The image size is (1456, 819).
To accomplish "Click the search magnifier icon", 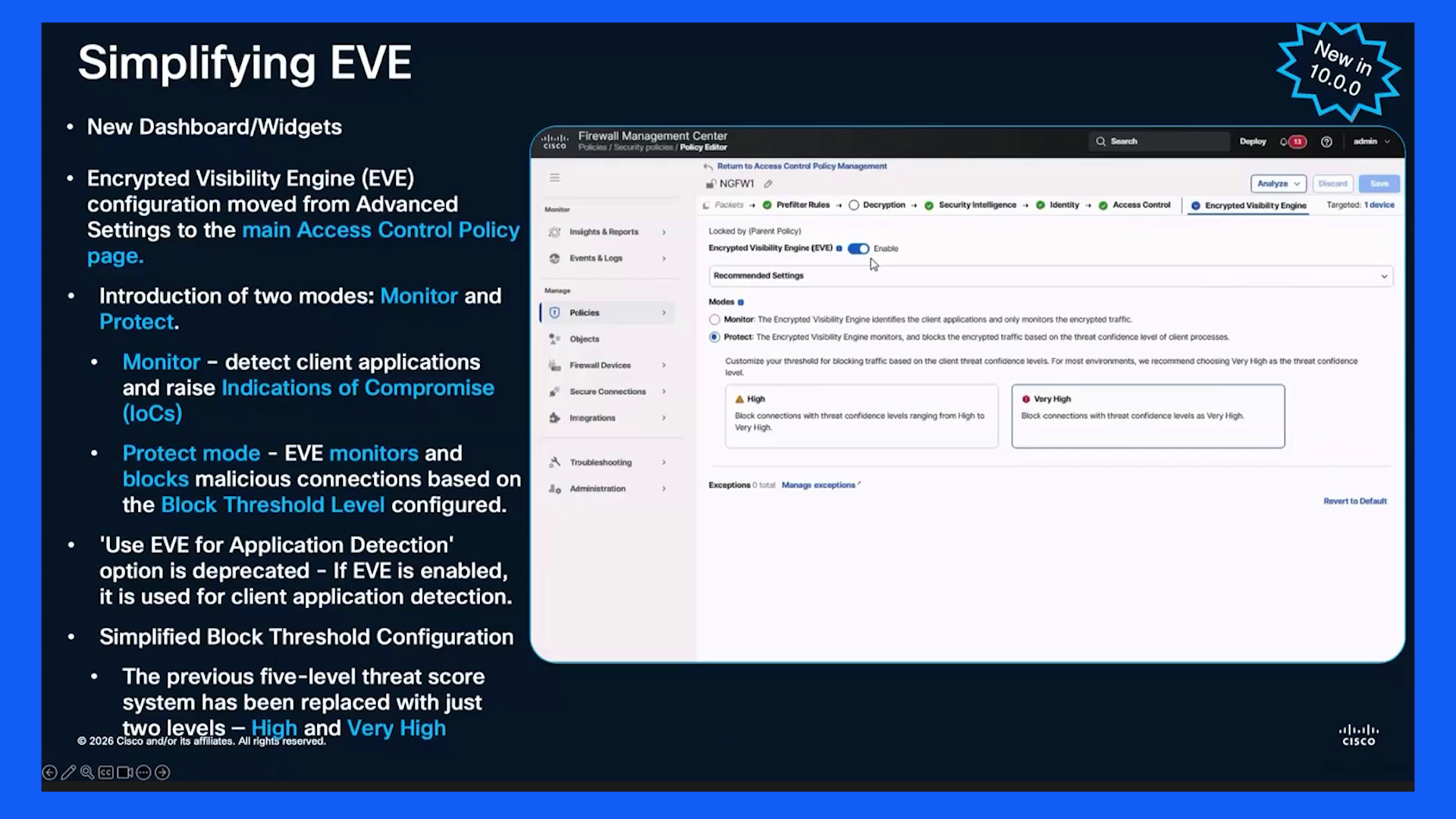I will click(1100, 141).
